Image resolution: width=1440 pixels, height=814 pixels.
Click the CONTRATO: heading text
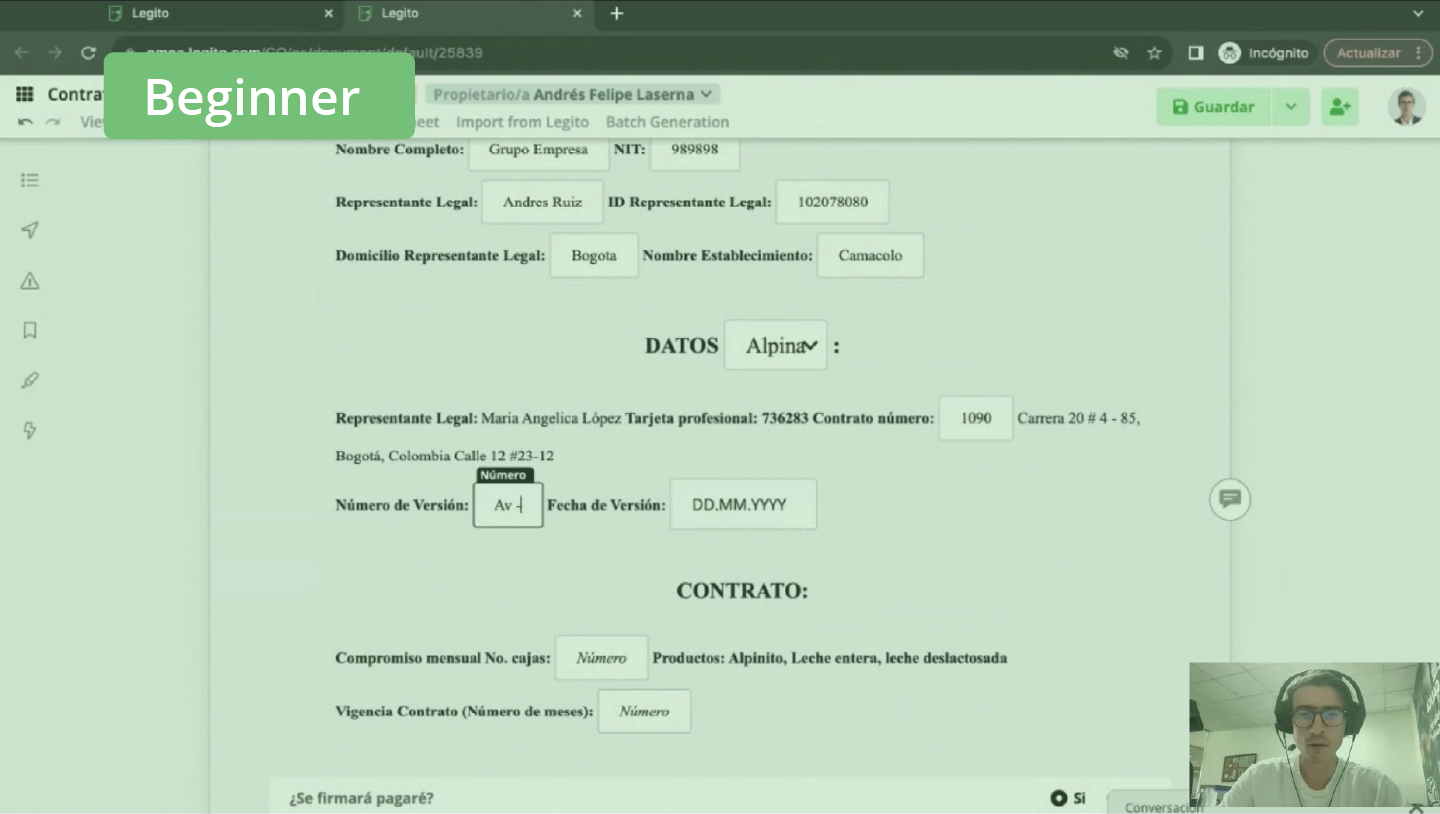[x=742, y=591]
